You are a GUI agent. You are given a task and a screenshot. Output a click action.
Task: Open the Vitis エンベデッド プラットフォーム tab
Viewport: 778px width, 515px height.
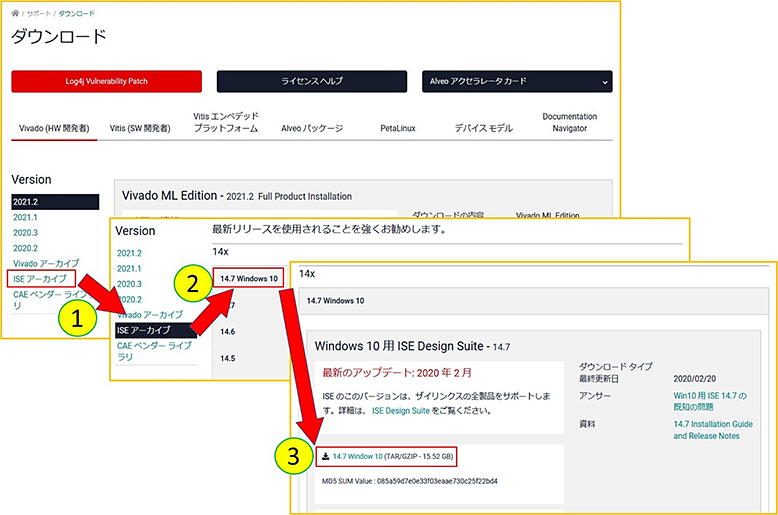pos(226,122)
